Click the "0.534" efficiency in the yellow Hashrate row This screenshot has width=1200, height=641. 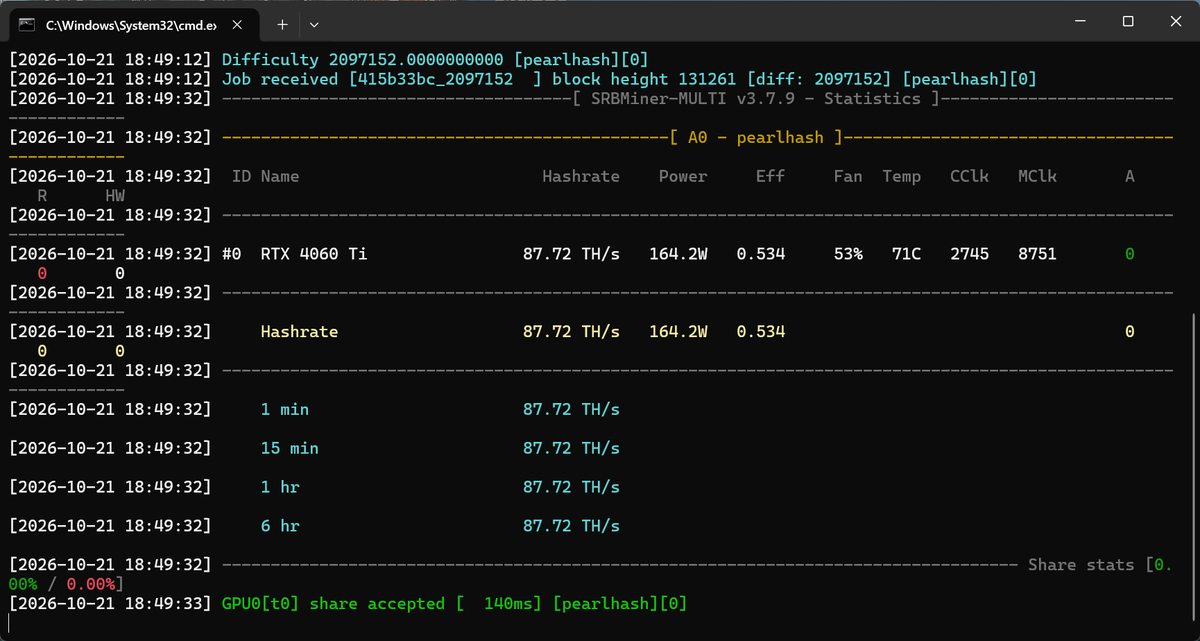click(x=761, y=331)
